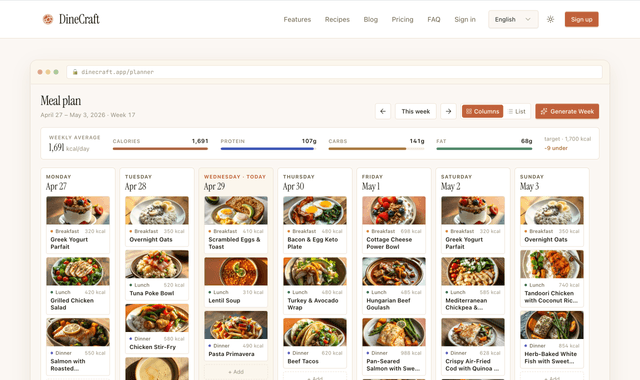Click 'Apr 29' date heading
The height and width of the screenshot is (380, 640).
(214, 187)
